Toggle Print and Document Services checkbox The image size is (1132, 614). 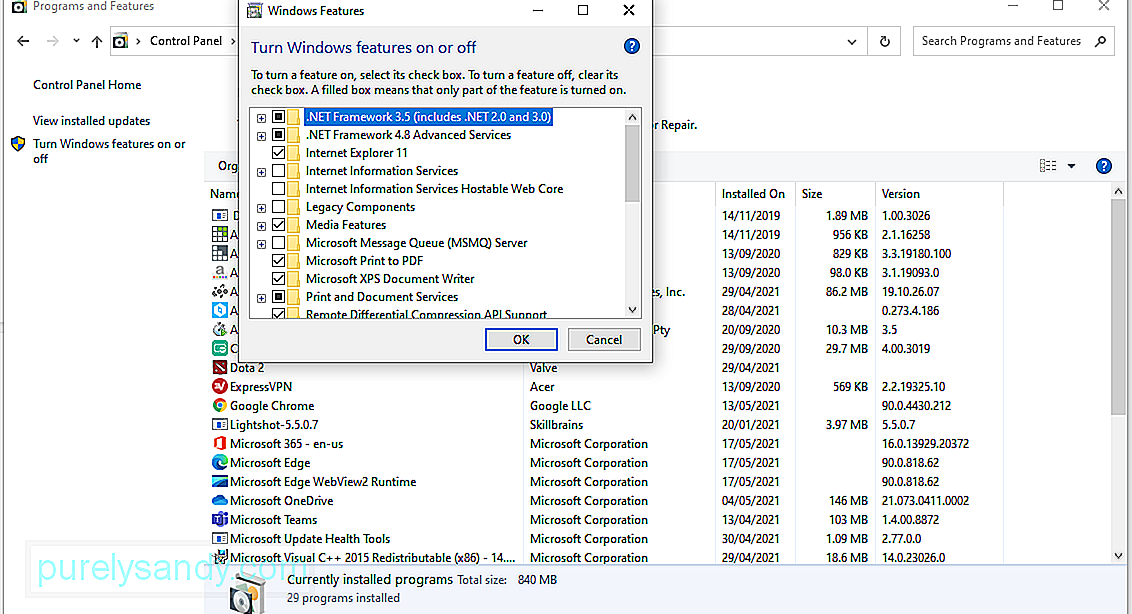(x=279, y=297)
